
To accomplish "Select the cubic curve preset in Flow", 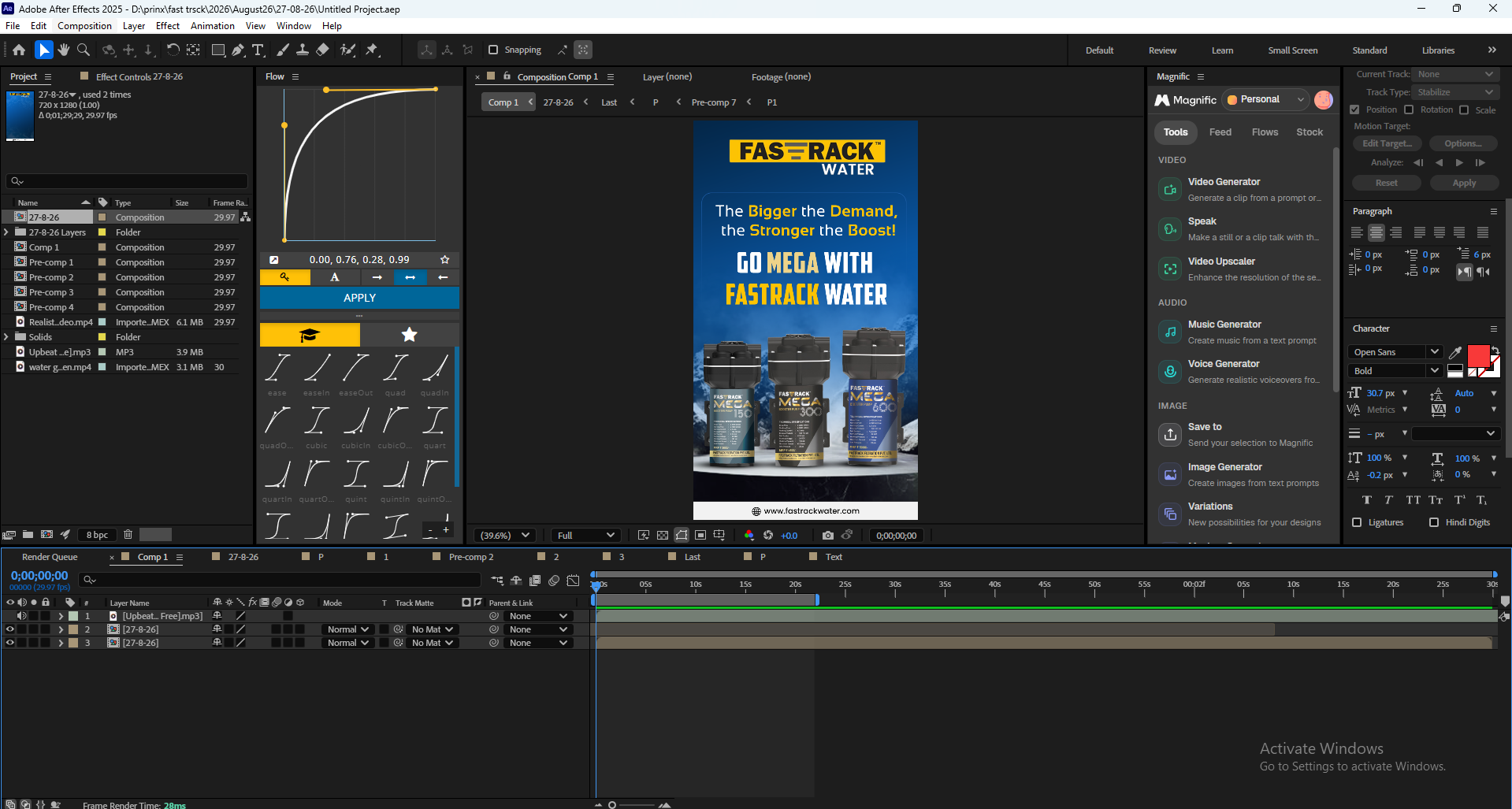I will [x=316, y=426].
